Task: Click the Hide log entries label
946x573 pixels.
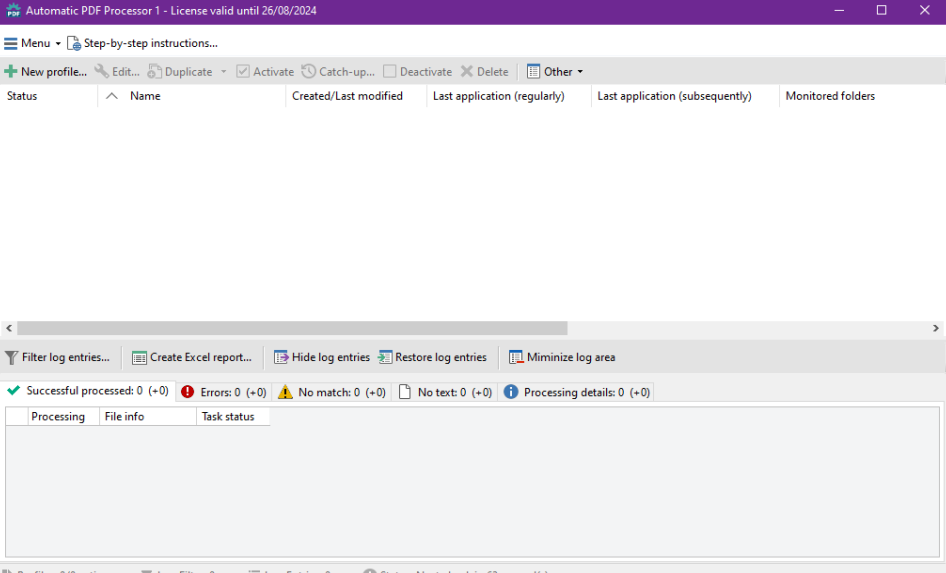Action: click(x=331, y=357)
